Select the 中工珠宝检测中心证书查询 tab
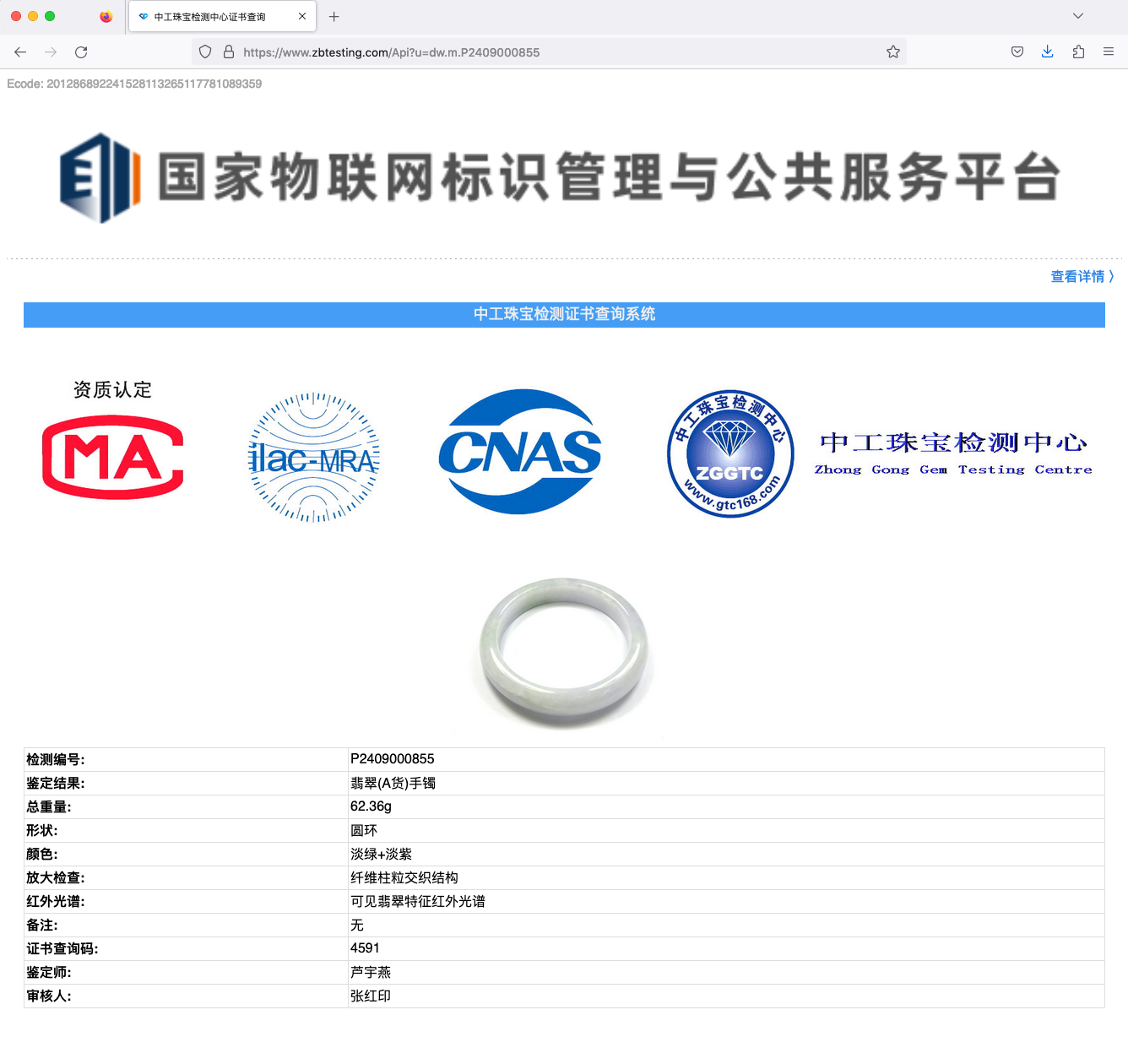 tap(209, 17)
